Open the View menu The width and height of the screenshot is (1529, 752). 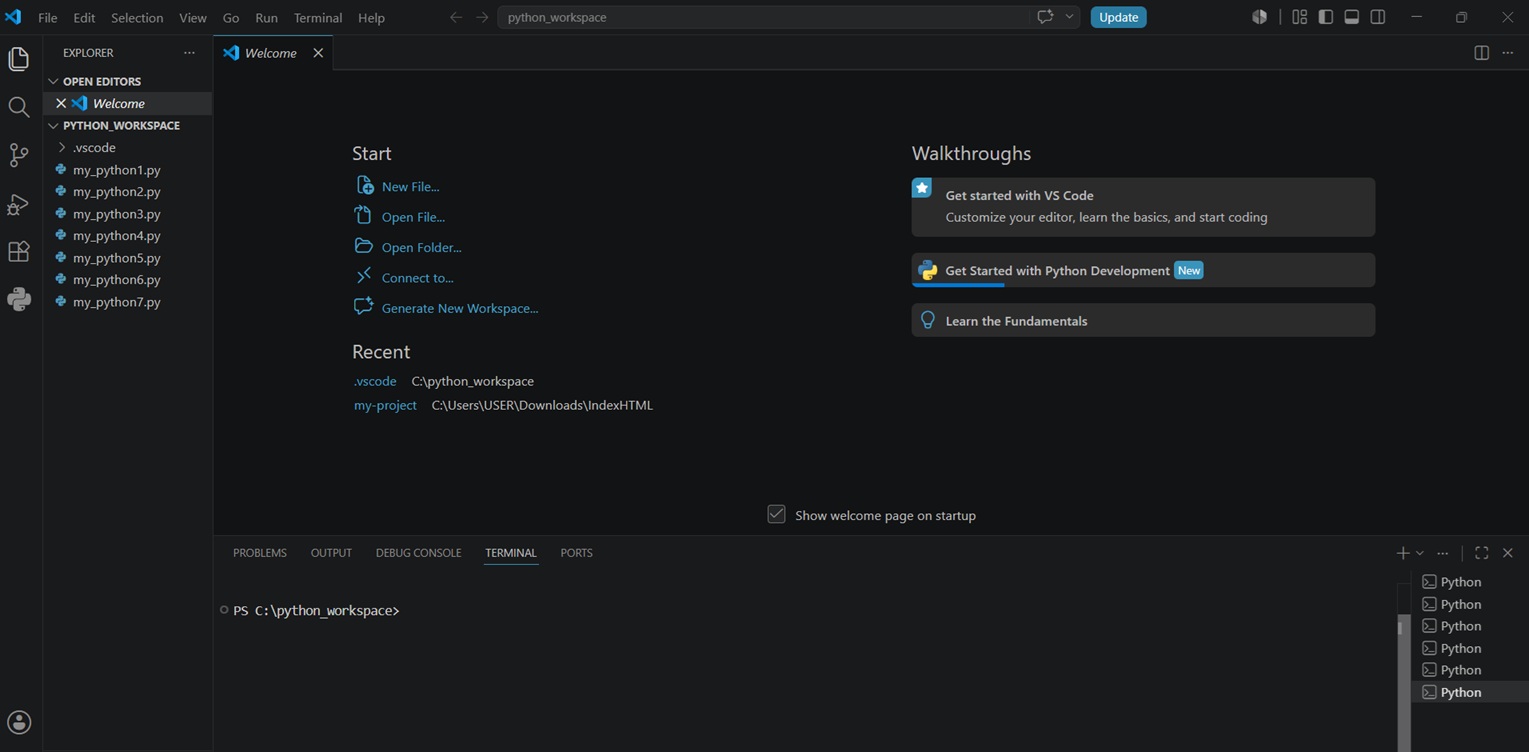point(193,17)
